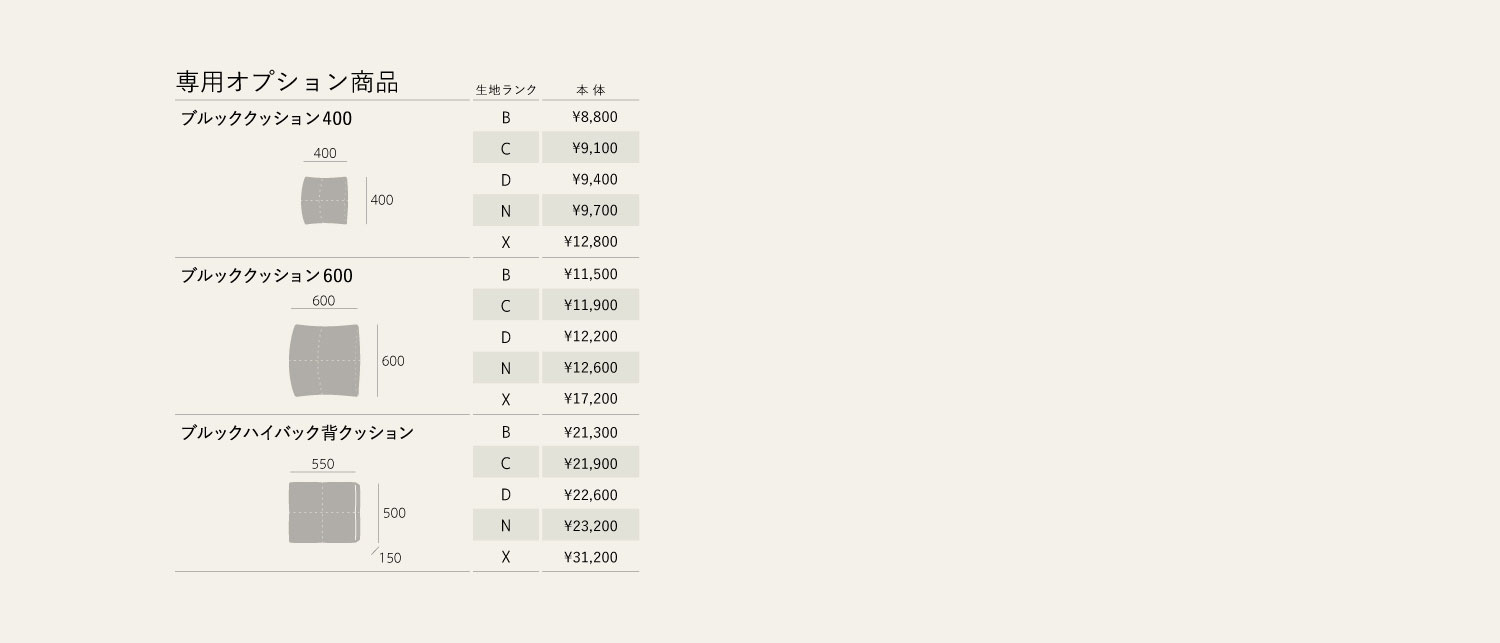
Task: Click the 150 depth dimension label
Action: pyautogui.click(x=390, y=558)
